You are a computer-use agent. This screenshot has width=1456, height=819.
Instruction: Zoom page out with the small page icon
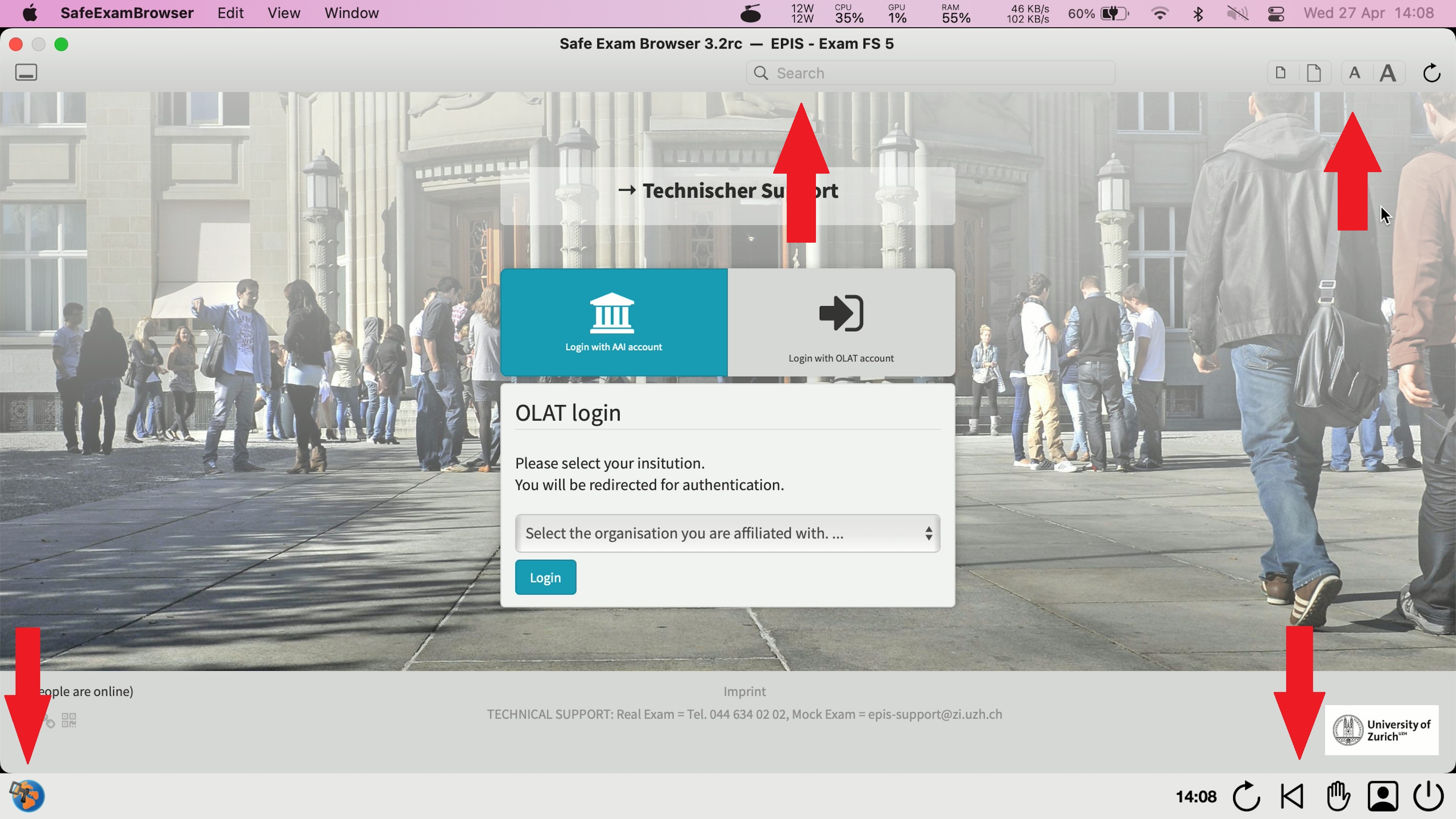coord(1281,73)
